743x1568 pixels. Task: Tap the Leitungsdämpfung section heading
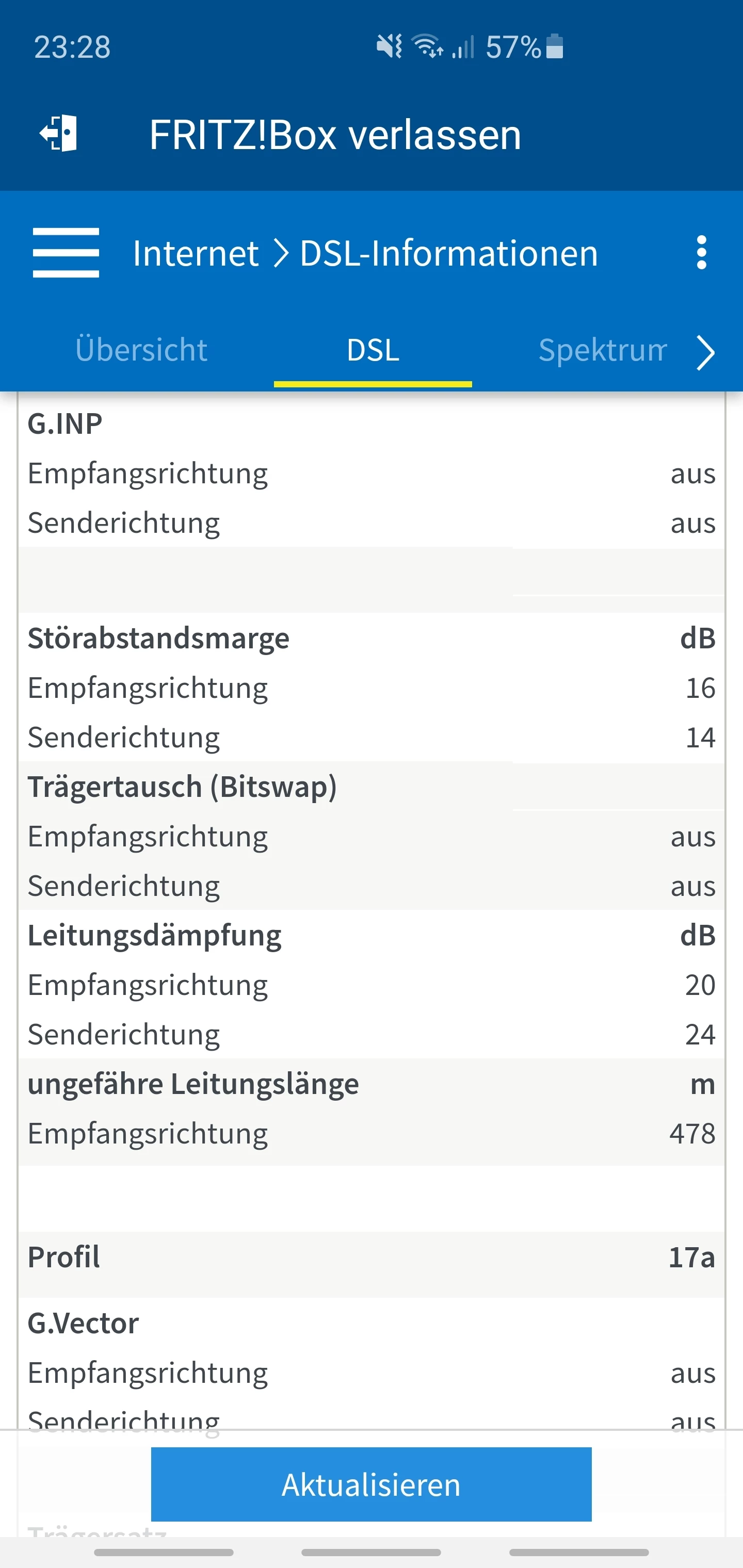click(x=155, y=935)
